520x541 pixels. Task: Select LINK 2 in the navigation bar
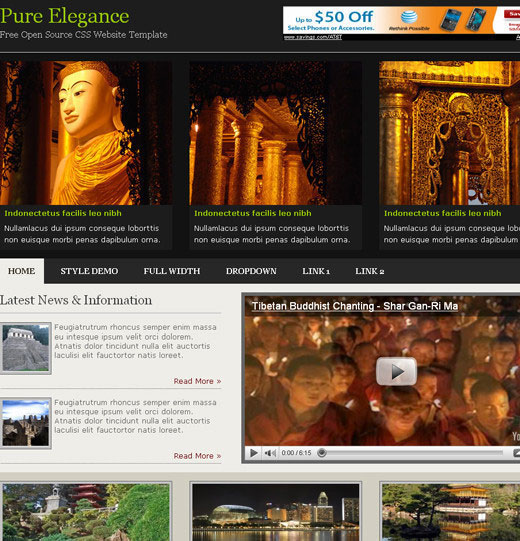370,271
